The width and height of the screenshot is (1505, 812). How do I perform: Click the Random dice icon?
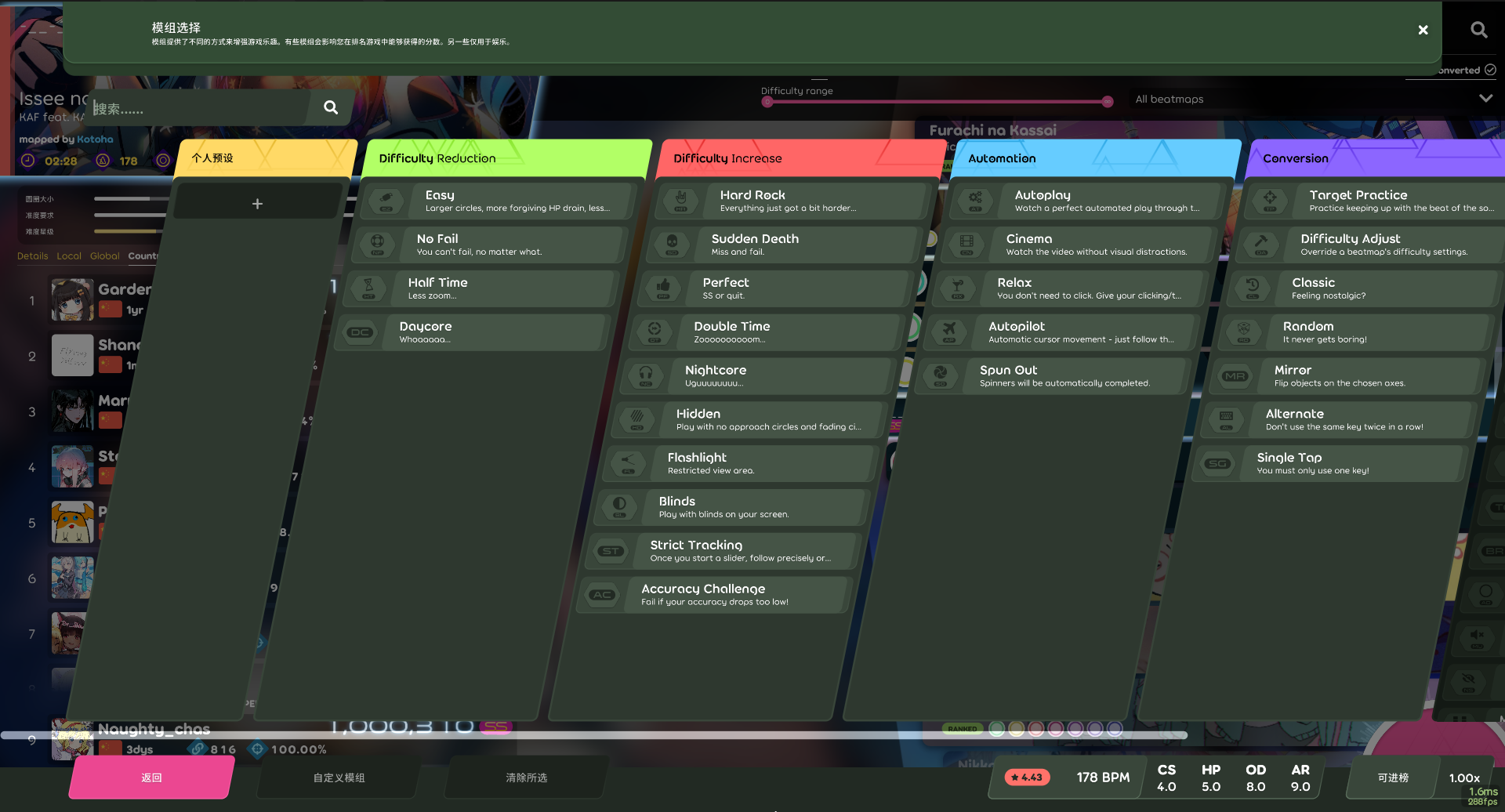1244,332
